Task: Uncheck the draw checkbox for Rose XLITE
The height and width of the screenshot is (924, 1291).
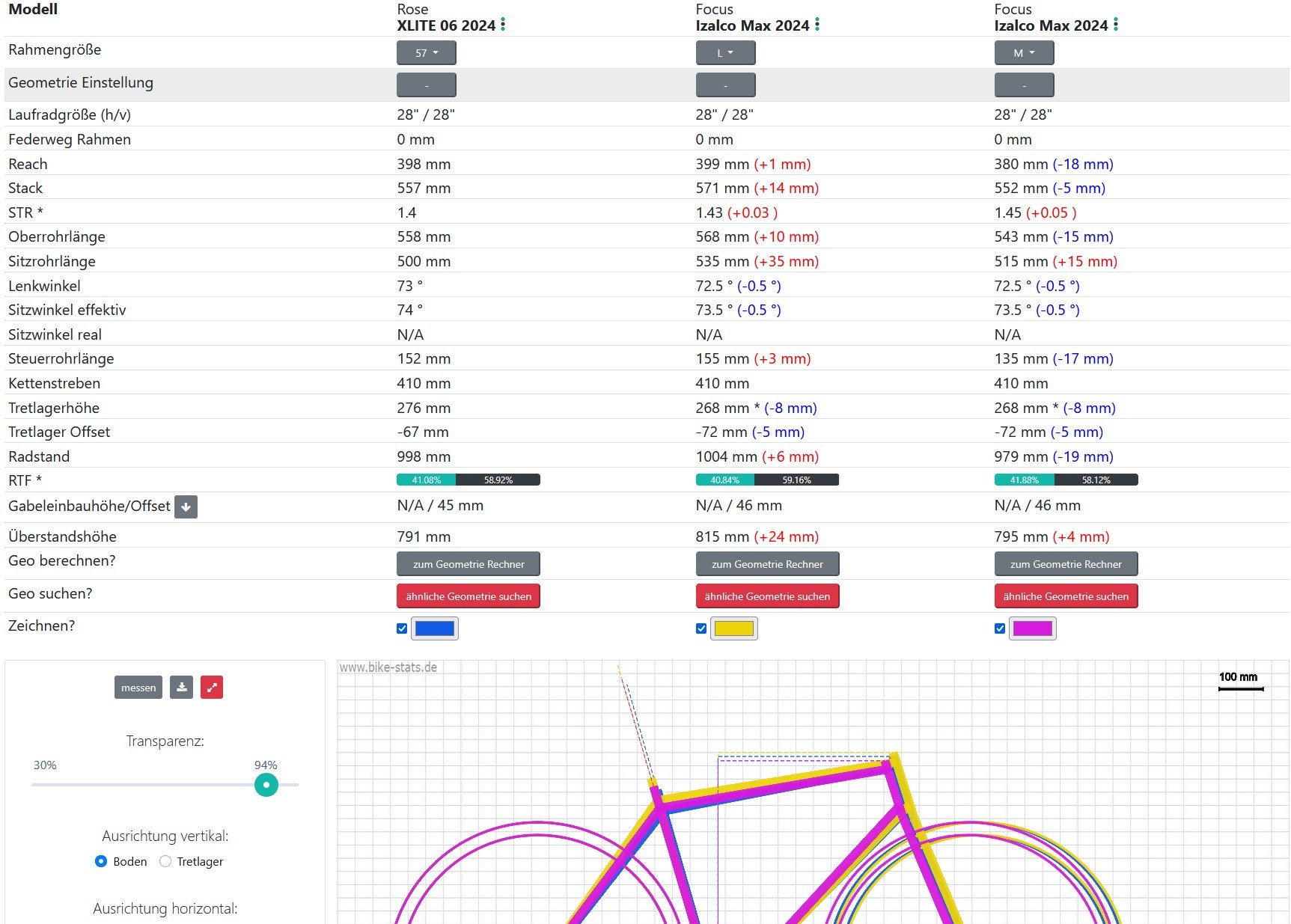Action: (x=402, y=628)
